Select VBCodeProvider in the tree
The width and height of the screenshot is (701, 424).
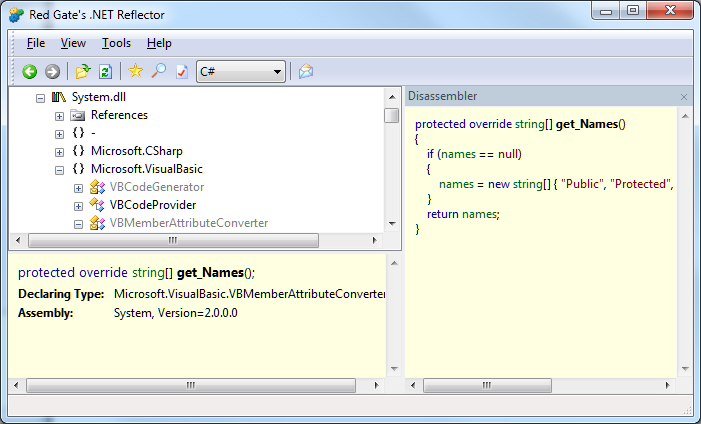tap(153, 205)
